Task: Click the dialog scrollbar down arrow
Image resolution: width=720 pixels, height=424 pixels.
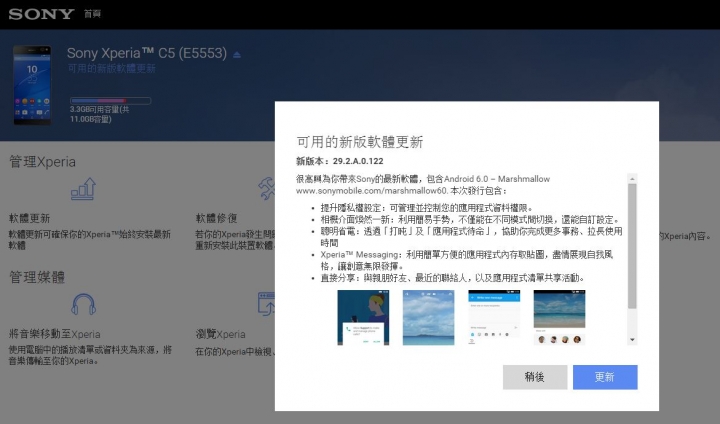Action: point(632,340)
